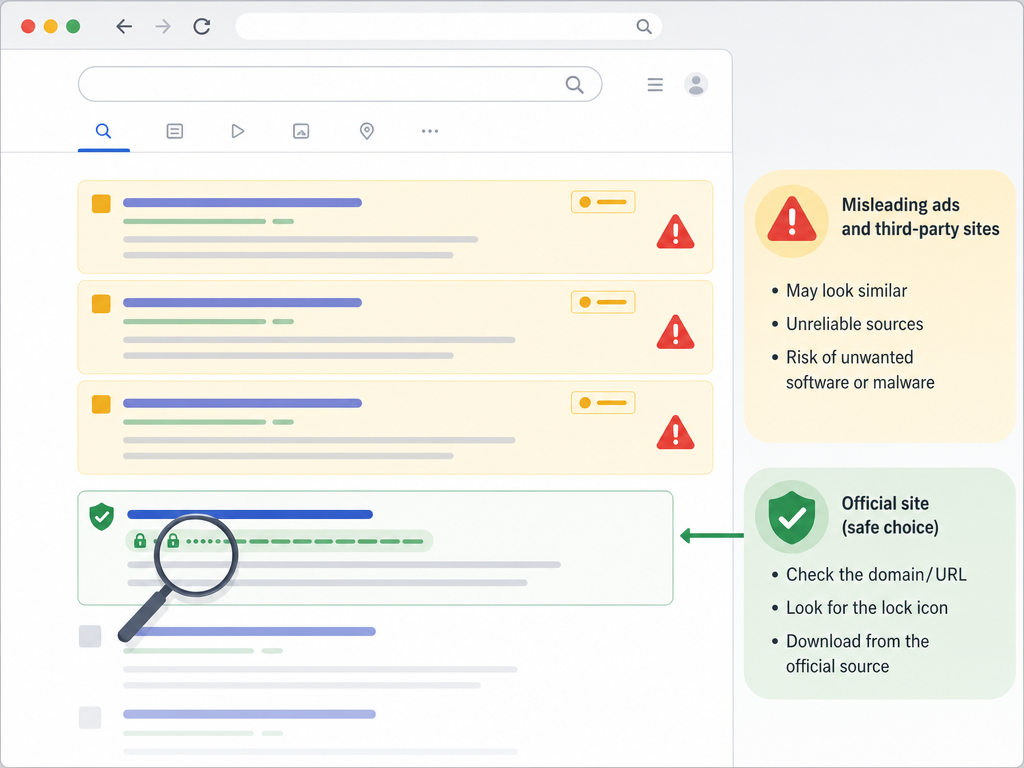This screenshot has height=768, width=1024.
Task: Click the green URL line of third ad
Action: 208,422
